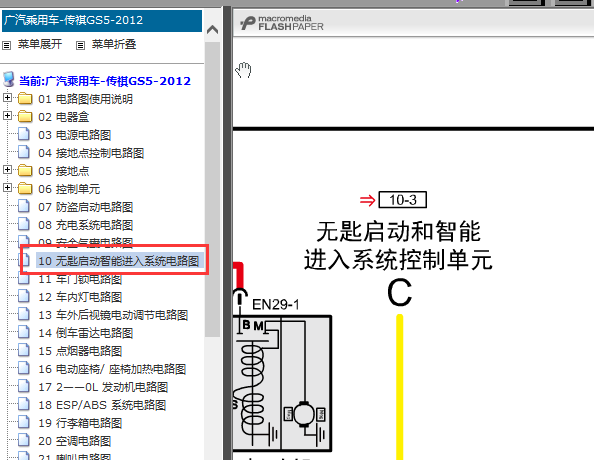Click the letter C terminal label
594x460 pixels.
pyautogui.click(x=399, y=293)
